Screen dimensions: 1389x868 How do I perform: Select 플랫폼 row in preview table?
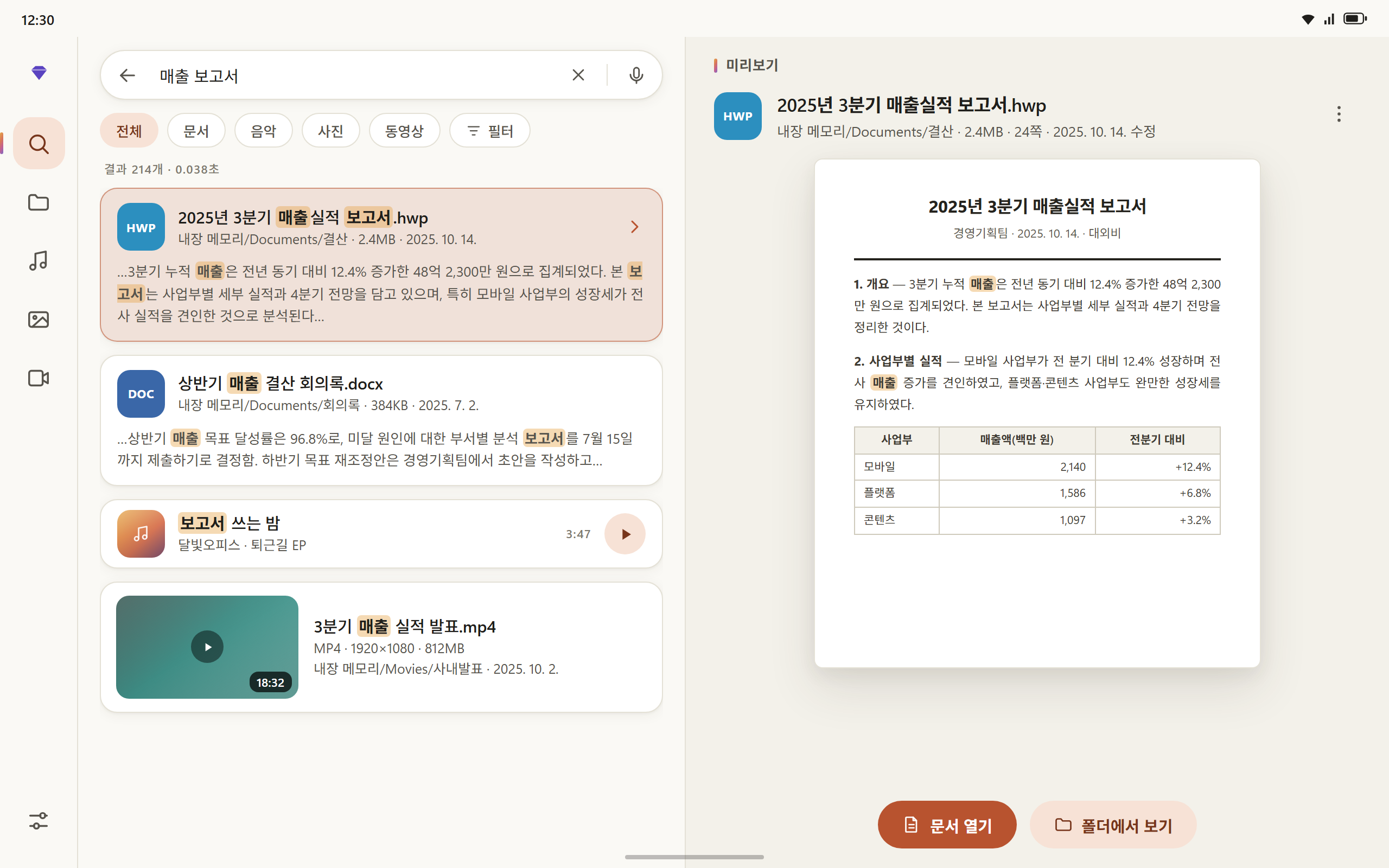1037,493
